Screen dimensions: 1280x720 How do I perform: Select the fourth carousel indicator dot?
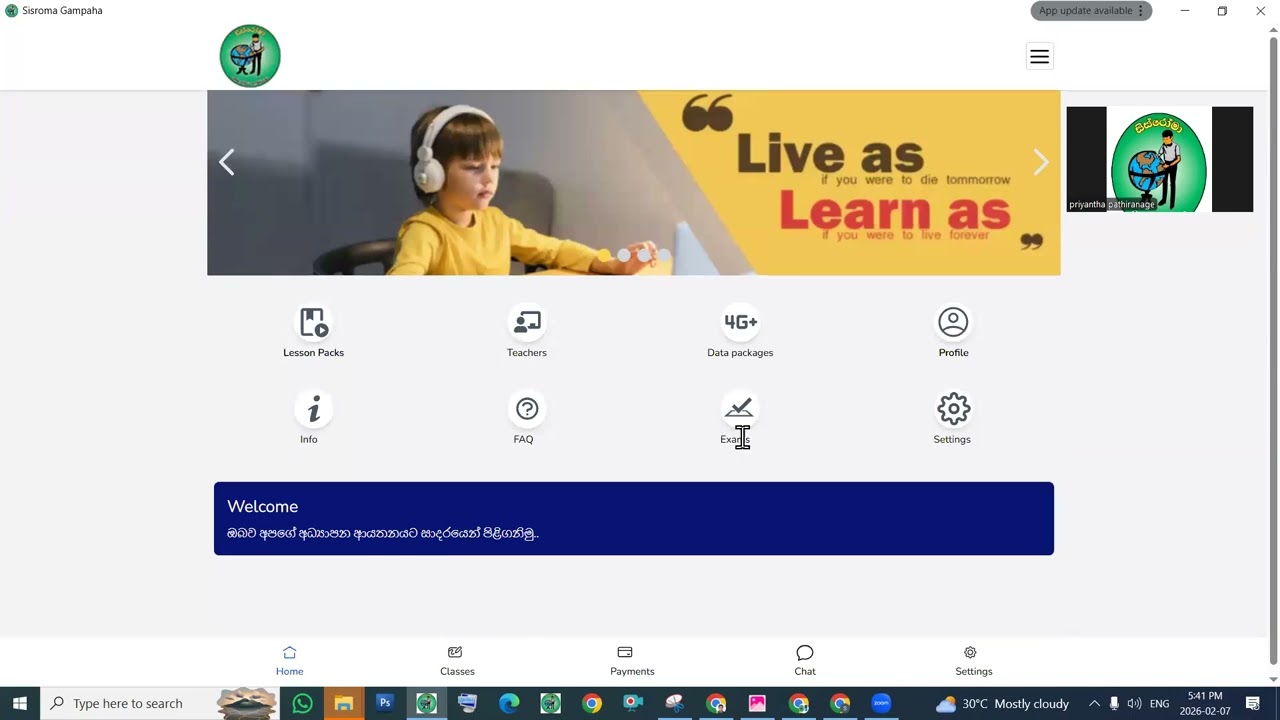tap(664, 256)
